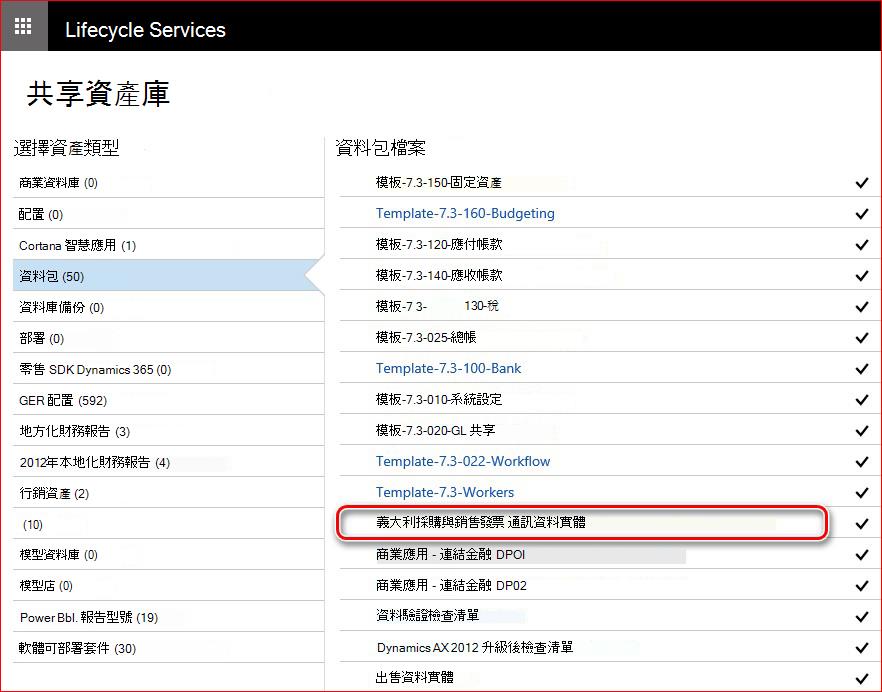Image resolution: width=882 pixels, height=692 pixels.
Task: Click checkmark for Template-7.3-022-Workflow
Action: pos(861,461)
